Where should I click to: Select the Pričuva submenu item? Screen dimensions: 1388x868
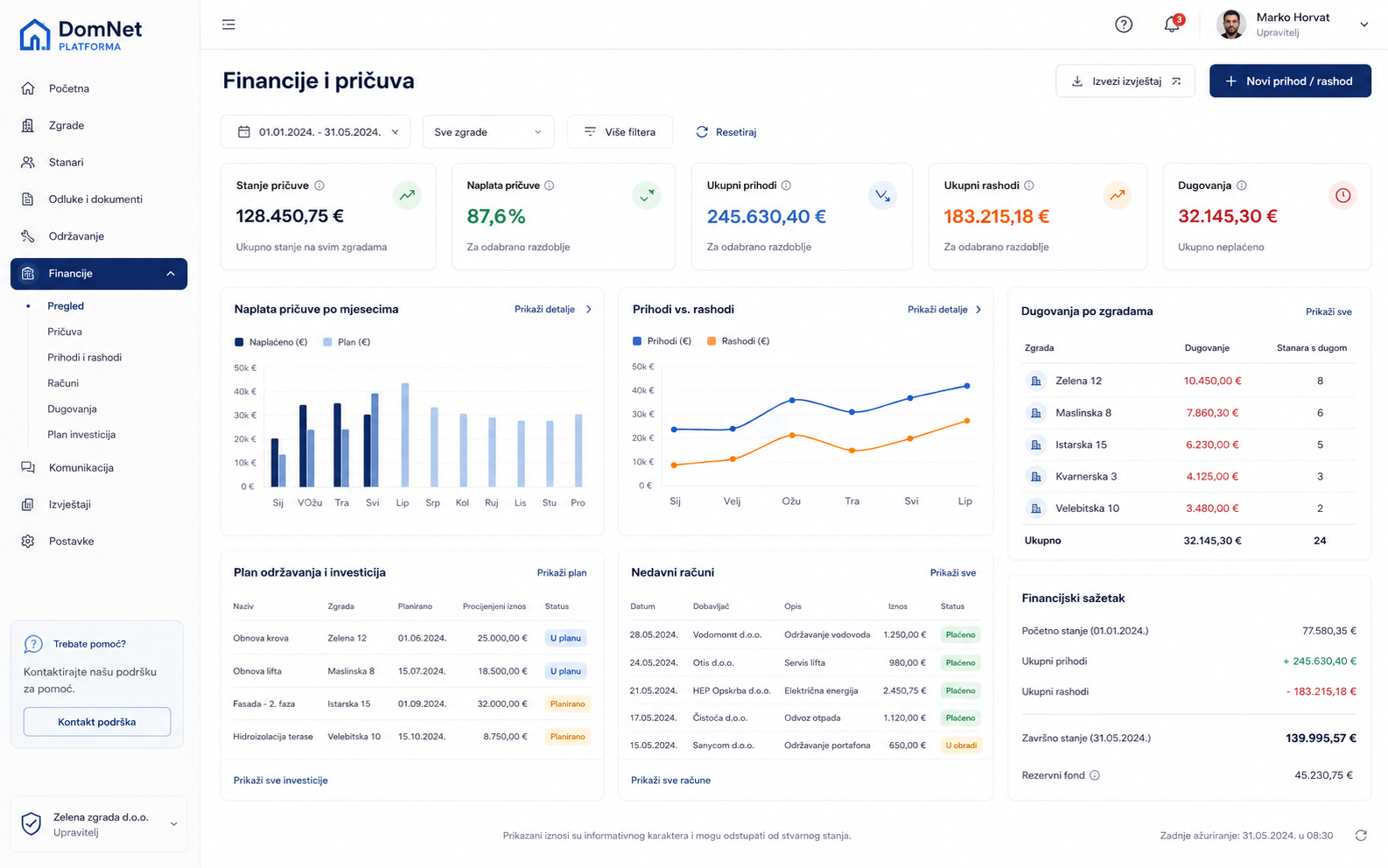(x=65, y=332)
